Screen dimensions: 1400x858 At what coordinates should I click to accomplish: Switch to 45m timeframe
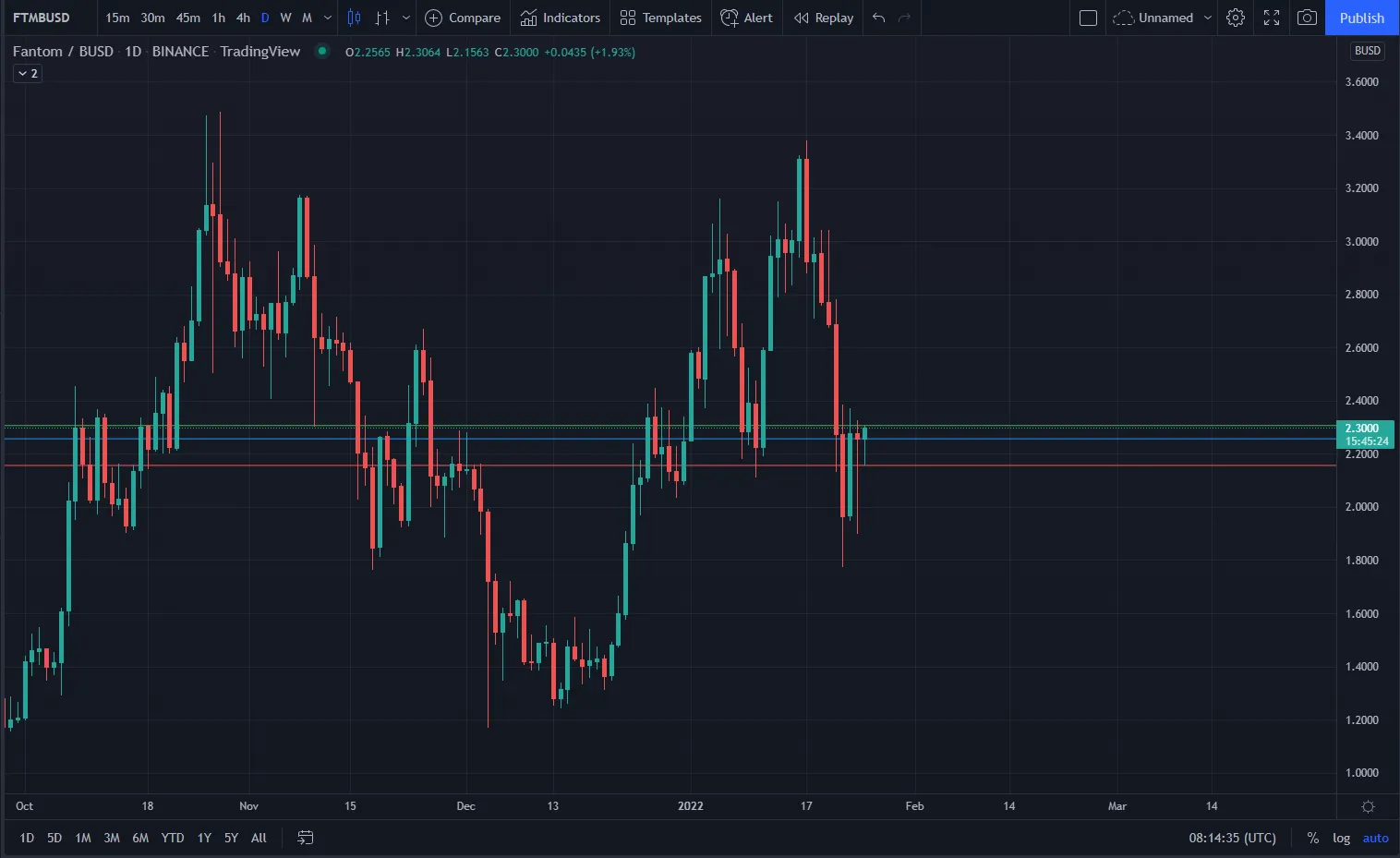pyautogui.click(x=187, y=18)
